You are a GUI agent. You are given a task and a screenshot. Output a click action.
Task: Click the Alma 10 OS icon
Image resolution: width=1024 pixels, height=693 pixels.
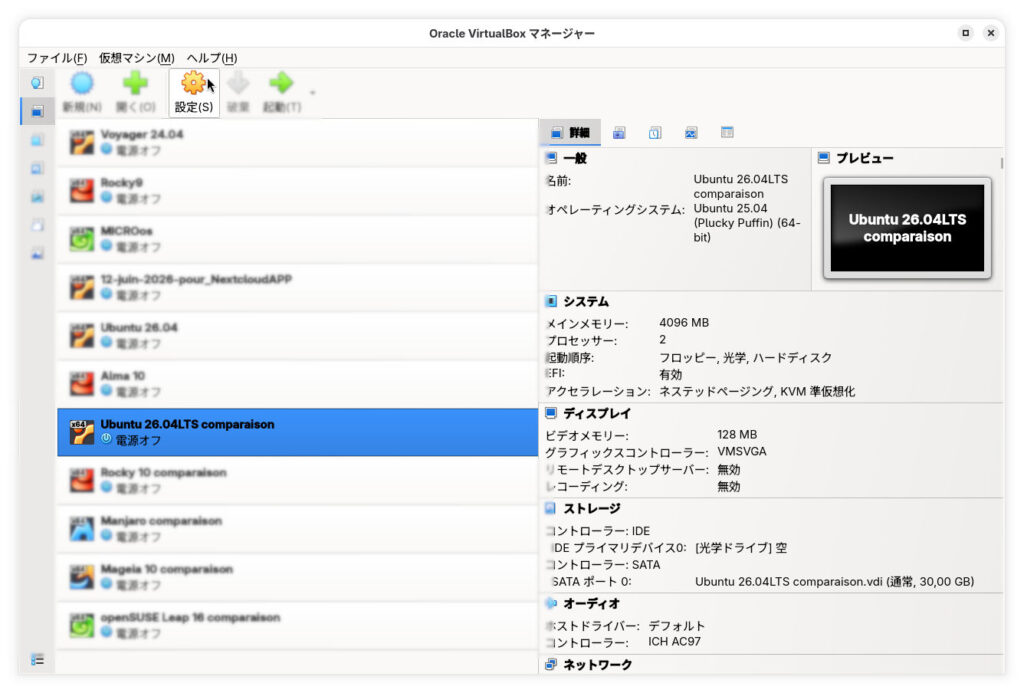[82, 384]
